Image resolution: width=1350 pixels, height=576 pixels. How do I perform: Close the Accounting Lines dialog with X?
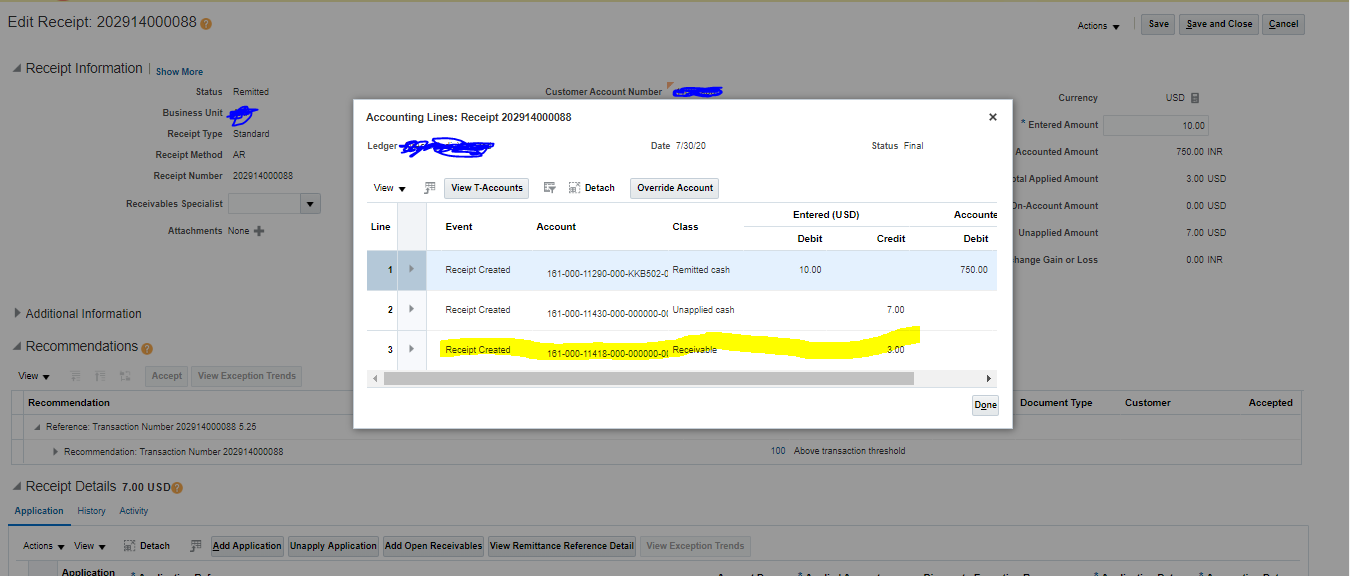coord(993,117)
